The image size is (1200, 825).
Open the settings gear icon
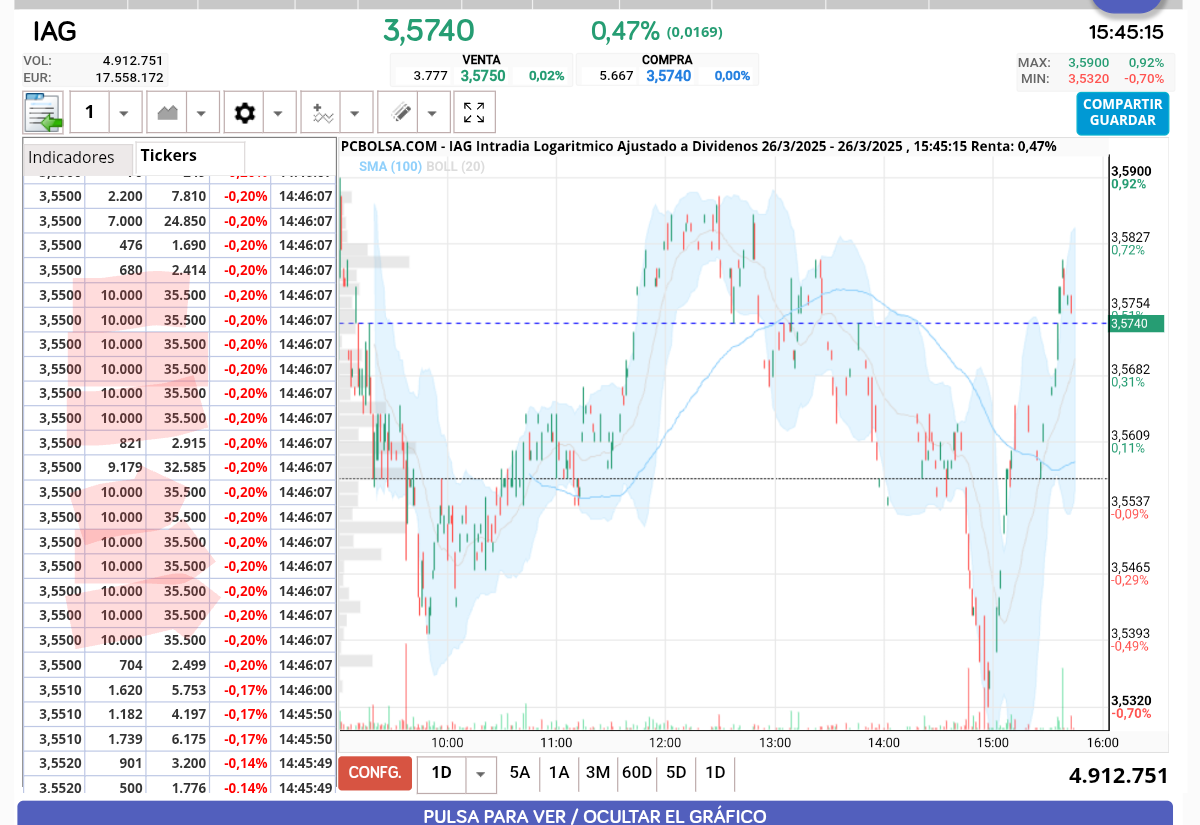tap(244, 112)
